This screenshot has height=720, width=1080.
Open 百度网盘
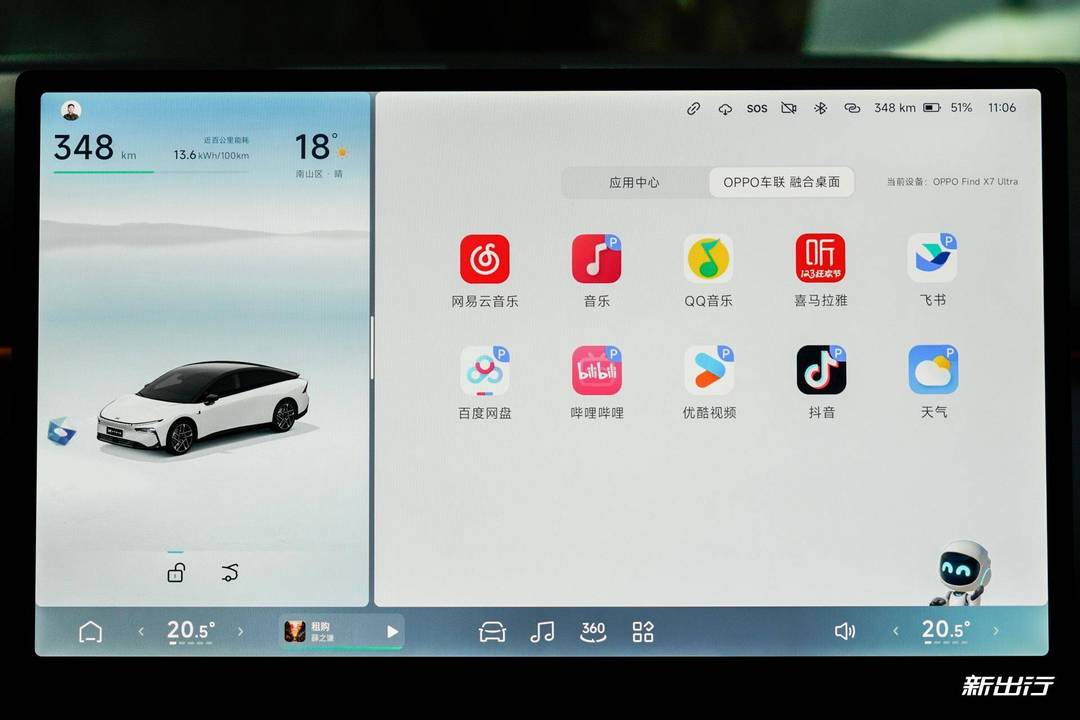coord(485,371)
